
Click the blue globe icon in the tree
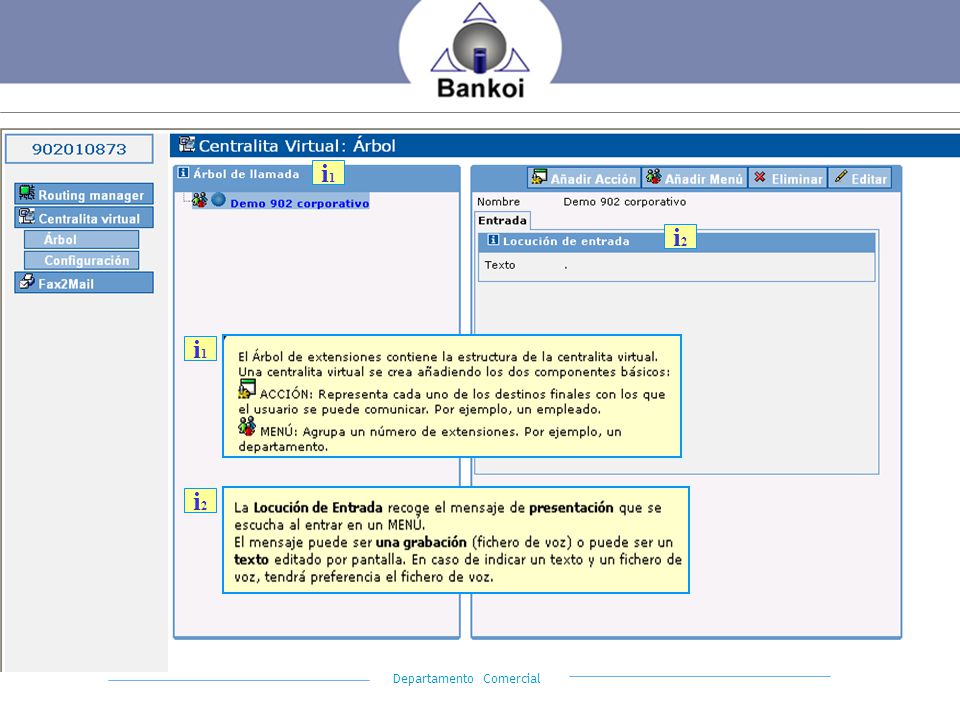tap(219, 200)
